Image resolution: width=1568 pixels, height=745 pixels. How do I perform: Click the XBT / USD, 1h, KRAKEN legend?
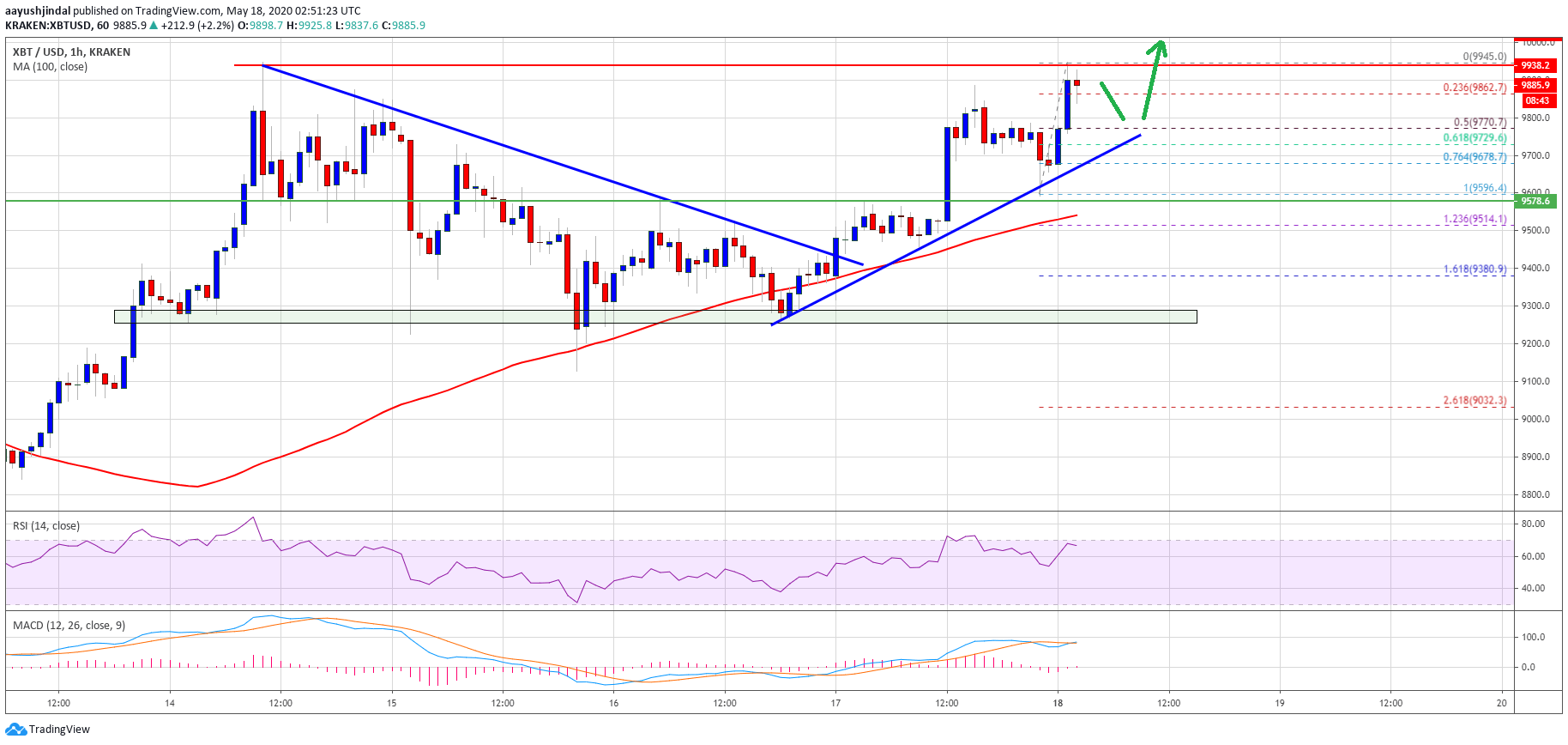pos(72,52)
